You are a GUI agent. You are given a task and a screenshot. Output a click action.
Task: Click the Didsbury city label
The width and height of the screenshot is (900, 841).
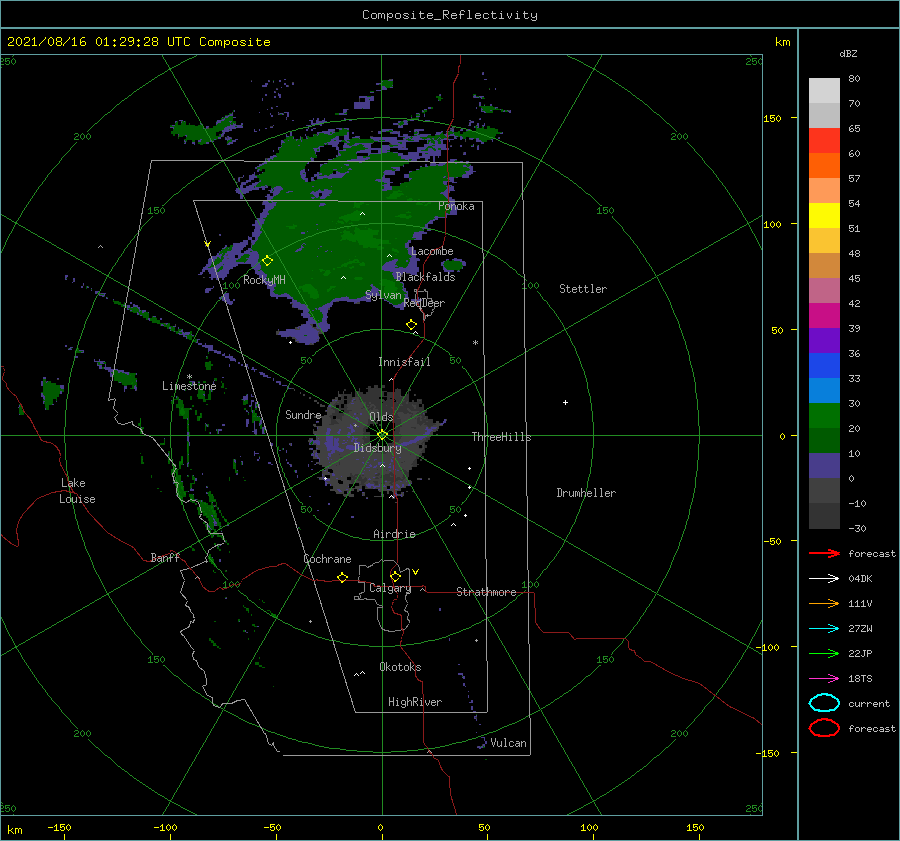tap(377, 448)
